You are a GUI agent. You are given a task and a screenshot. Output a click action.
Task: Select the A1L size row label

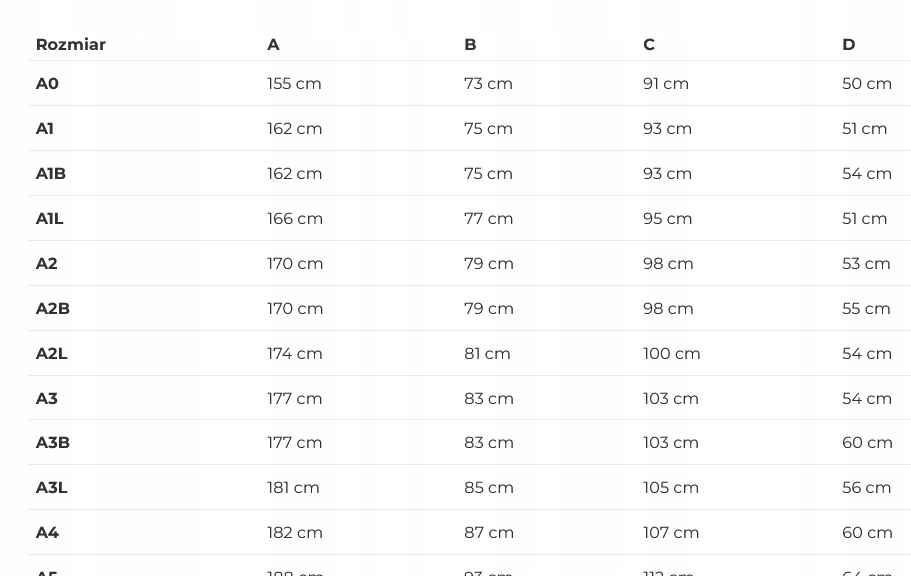coord(50,218)
